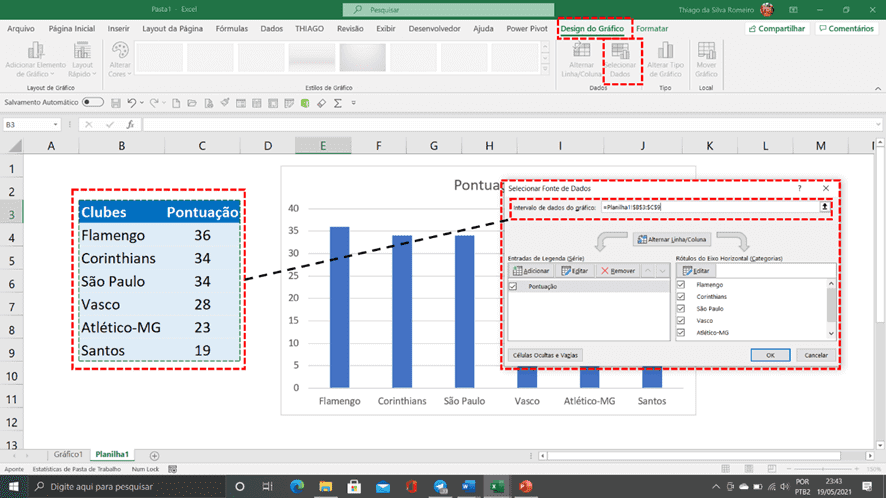Image resolution: width=886 pixels, height=498 pixels.
Task: Switch to the Gráfico1 sheet tab
Action: pos(68,454)
